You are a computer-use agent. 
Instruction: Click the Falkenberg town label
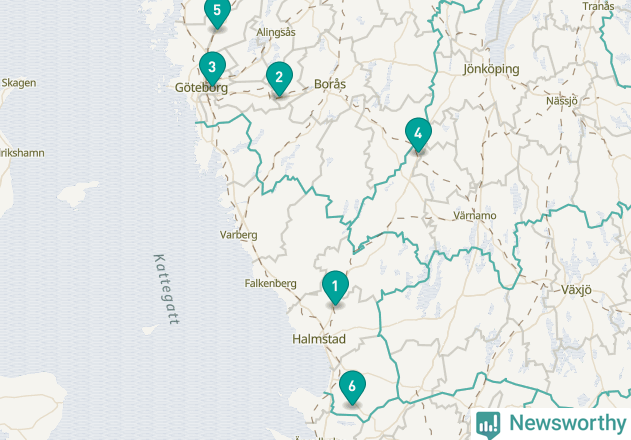tap(270, 283)
